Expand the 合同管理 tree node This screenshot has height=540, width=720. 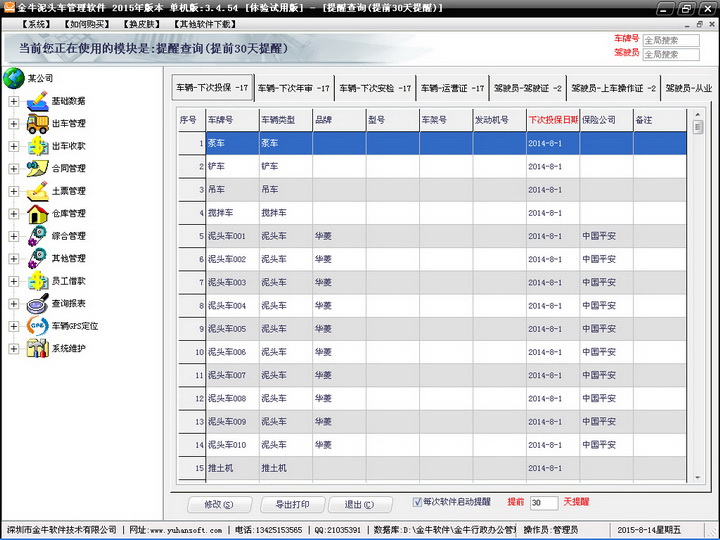pyautogui.click(x=14, y=169)
